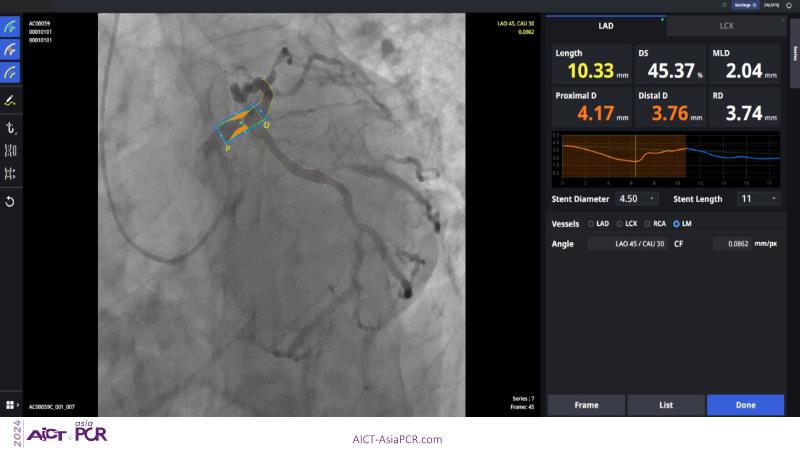Click the yellow marker line in diameter graph
This screenshot has height=450, width=800.
click(x=635, y=158)
